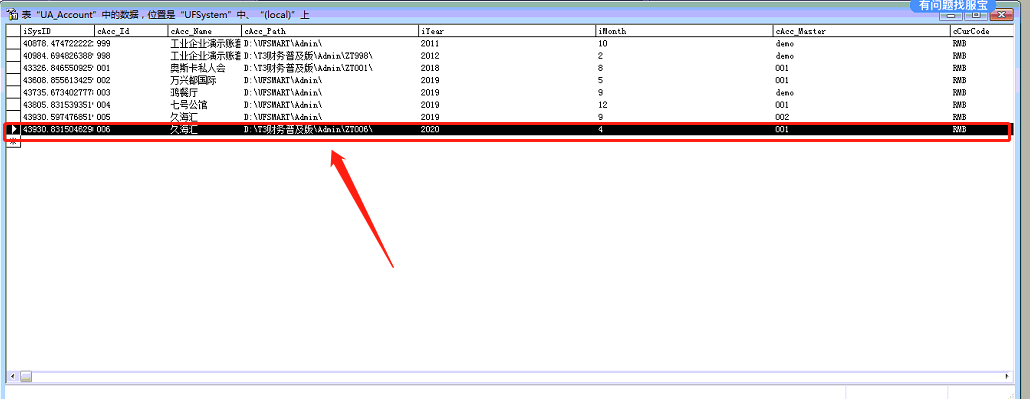Click the left arrow of the horizontal scrollbar
The width and height of the screenshot is (1030, 399).
(11, 377)
